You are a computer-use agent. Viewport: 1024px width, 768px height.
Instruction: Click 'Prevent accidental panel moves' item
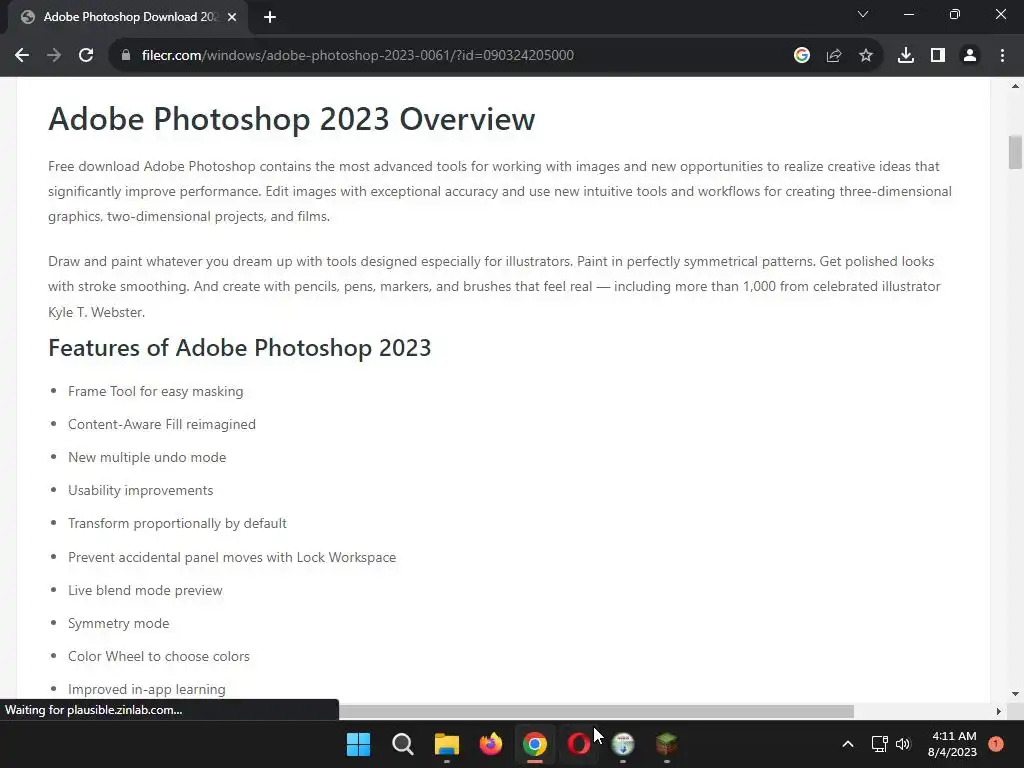point(232,557)
